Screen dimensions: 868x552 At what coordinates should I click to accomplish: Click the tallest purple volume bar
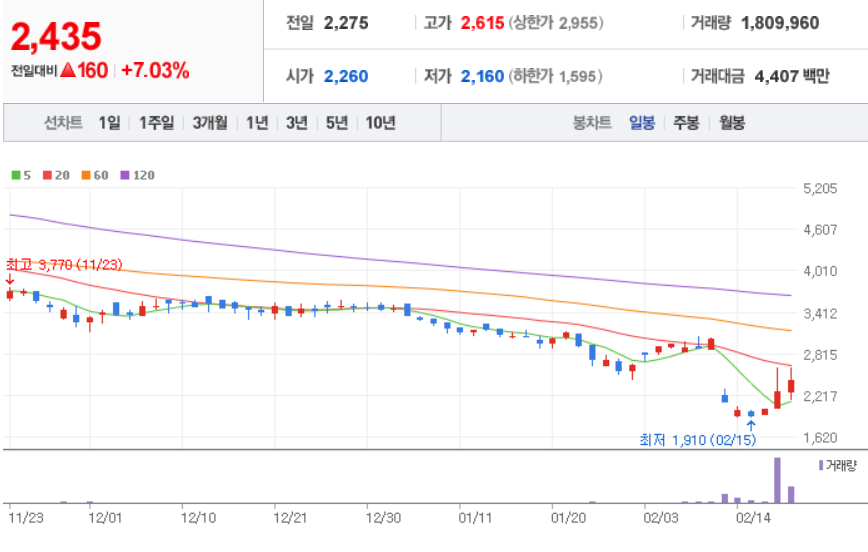point(777,480)
